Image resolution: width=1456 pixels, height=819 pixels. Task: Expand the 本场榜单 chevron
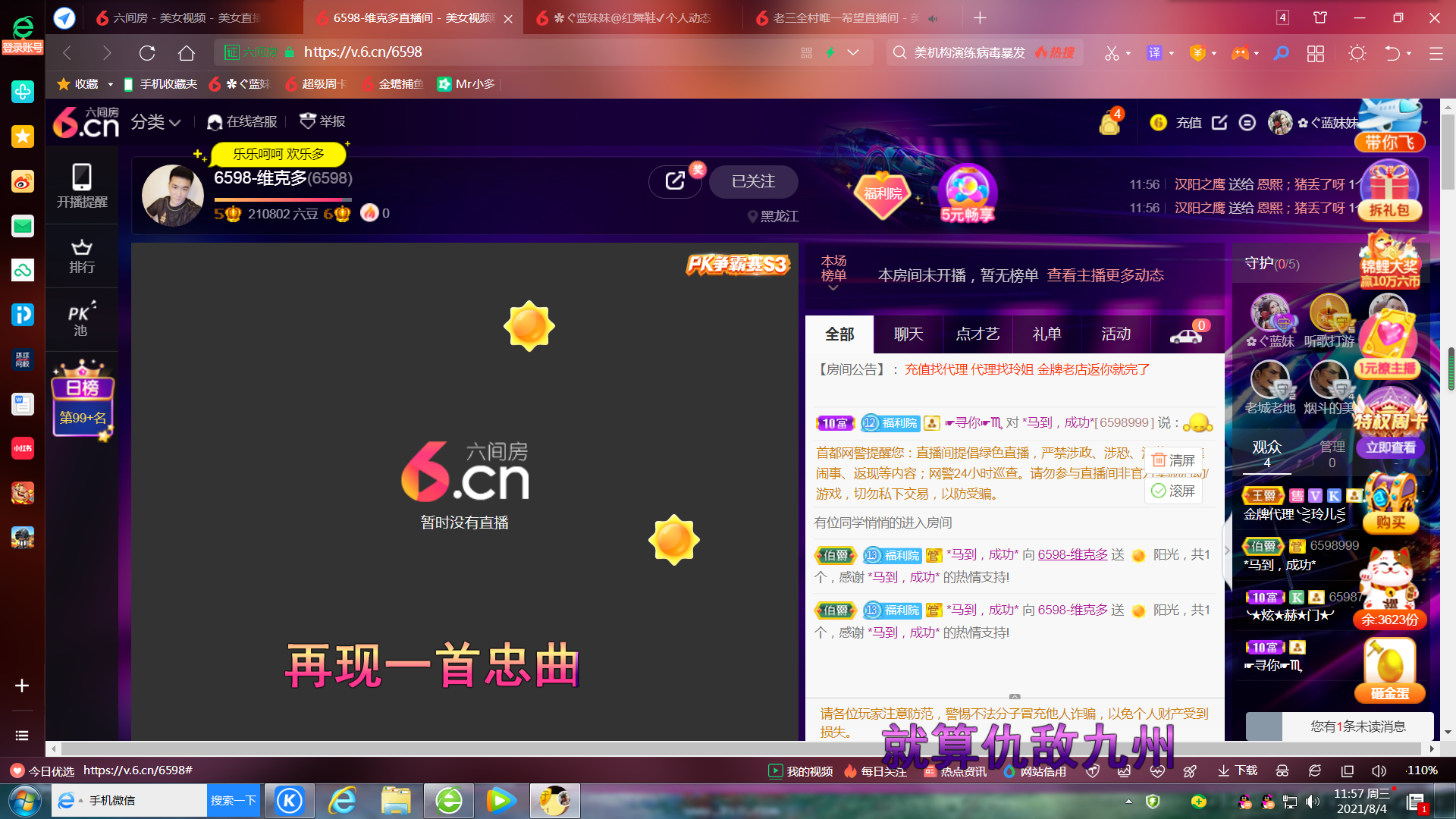tap(833, 288)
